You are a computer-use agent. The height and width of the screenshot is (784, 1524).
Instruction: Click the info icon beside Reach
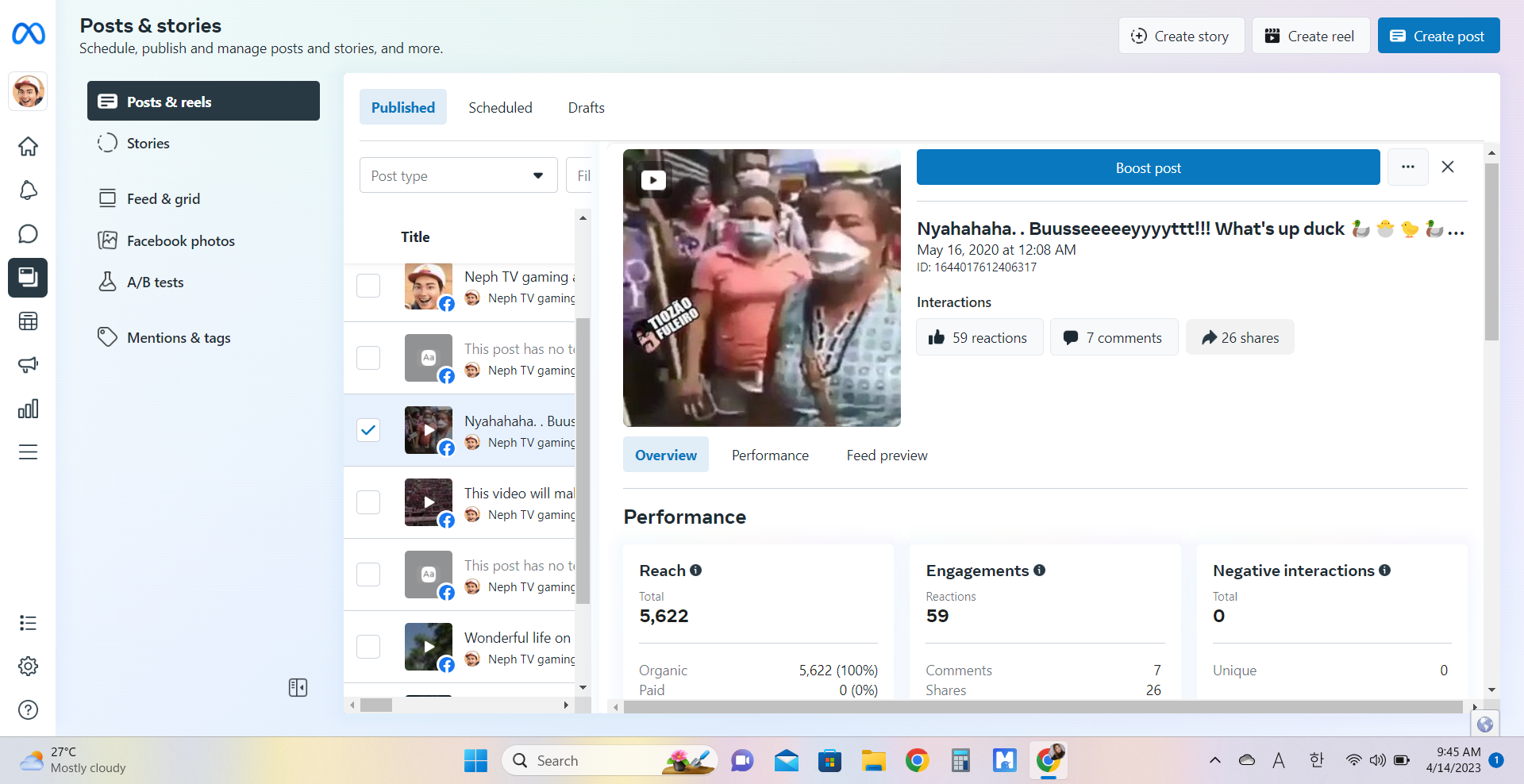[695, 571]
